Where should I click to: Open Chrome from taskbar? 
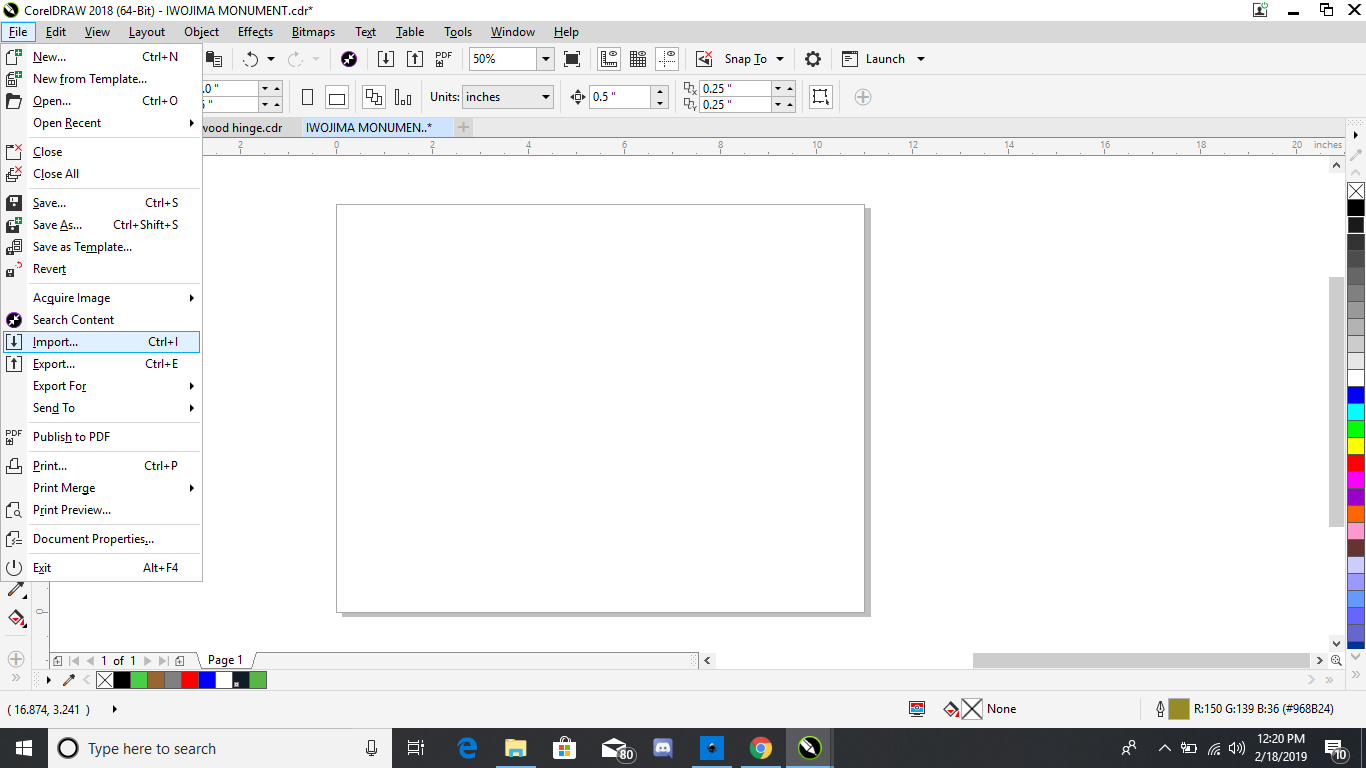click(761, 748)
